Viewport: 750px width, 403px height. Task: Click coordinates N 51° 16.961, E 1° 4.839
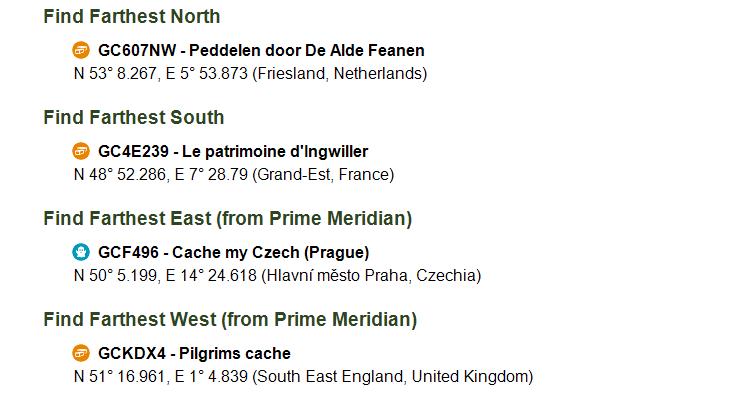point(161,376)
